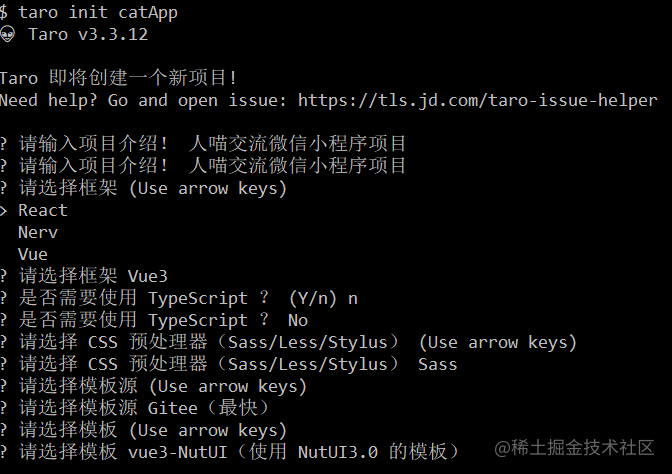Select the Vue framework option
Image resolution: width=672 pixels, height=474 pixels.
point(33,254)
